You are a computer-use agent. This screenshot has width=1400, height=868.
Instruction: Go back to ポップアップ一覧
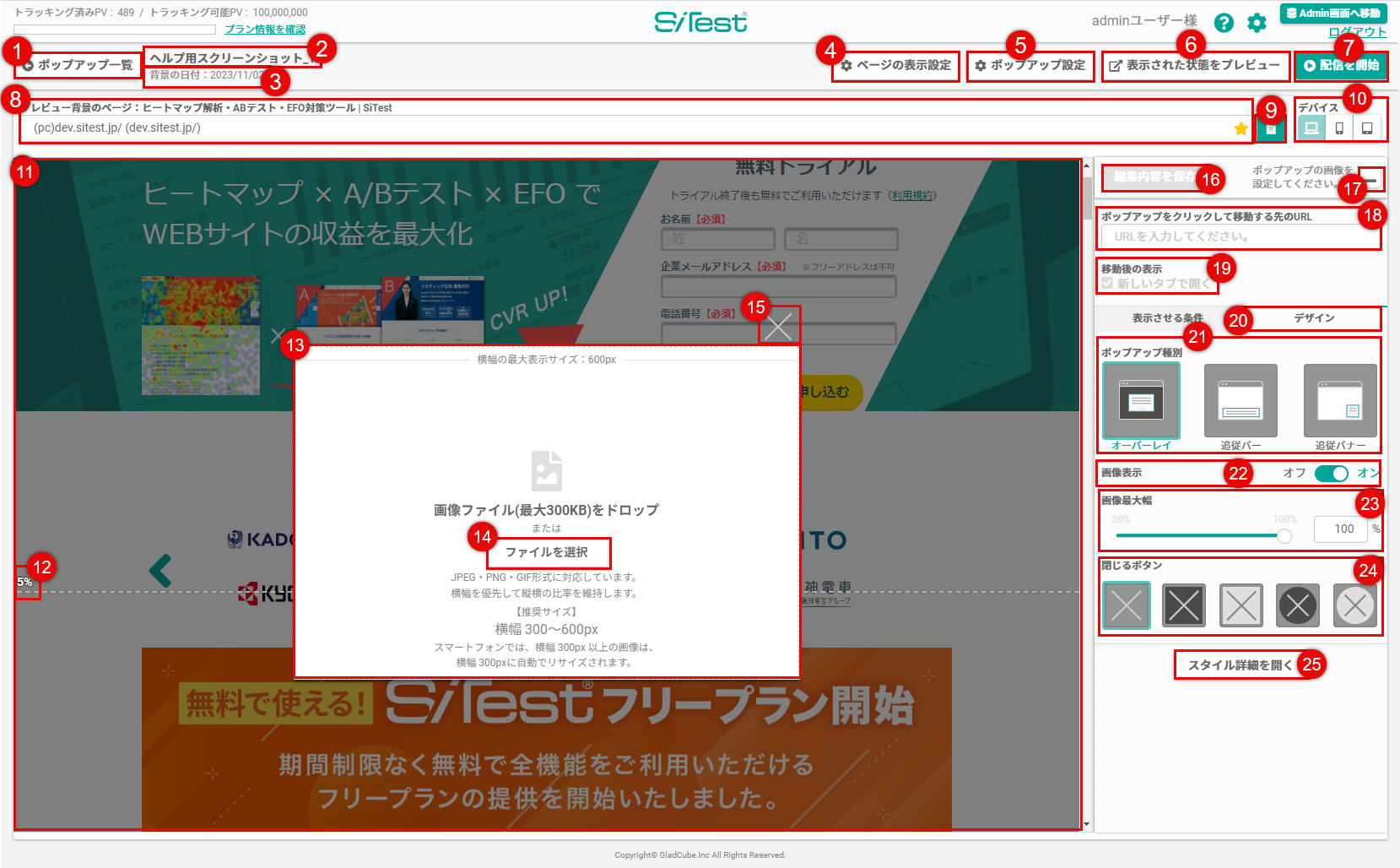tap(78, 65)
